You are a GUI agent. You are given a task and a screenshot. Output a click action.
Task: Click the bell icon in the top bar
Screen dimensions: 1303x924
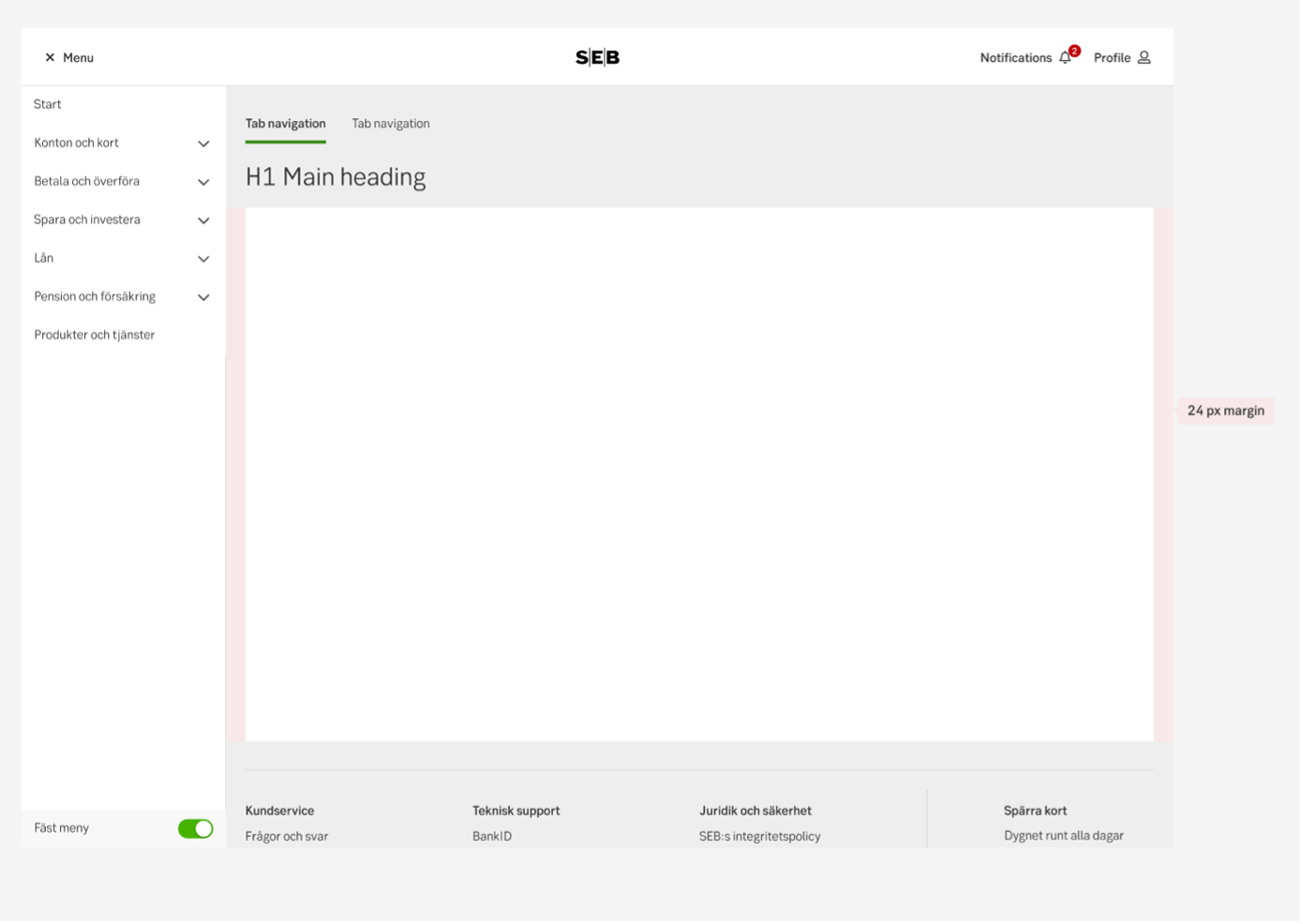tap(1064, 57)
